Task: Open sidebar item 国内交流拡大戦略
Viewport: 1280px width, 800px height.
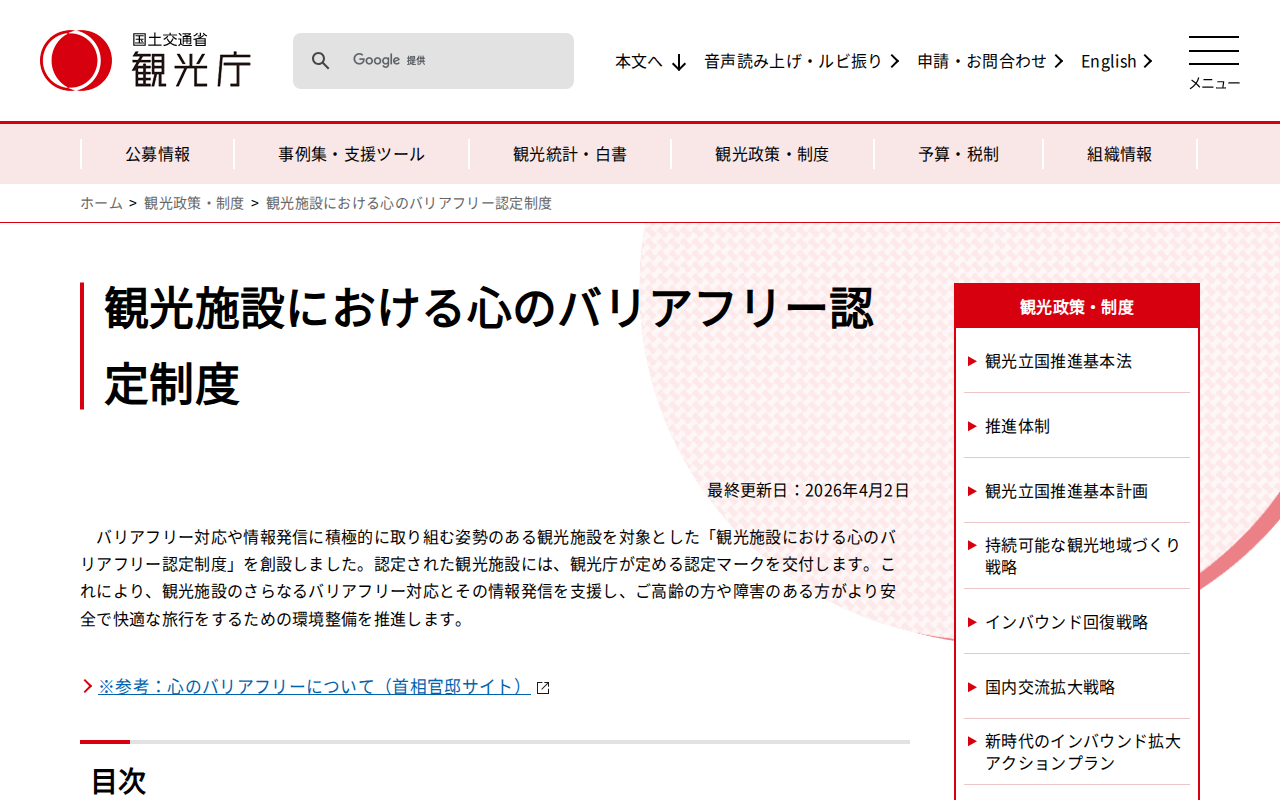Action: click(1050, 687)
